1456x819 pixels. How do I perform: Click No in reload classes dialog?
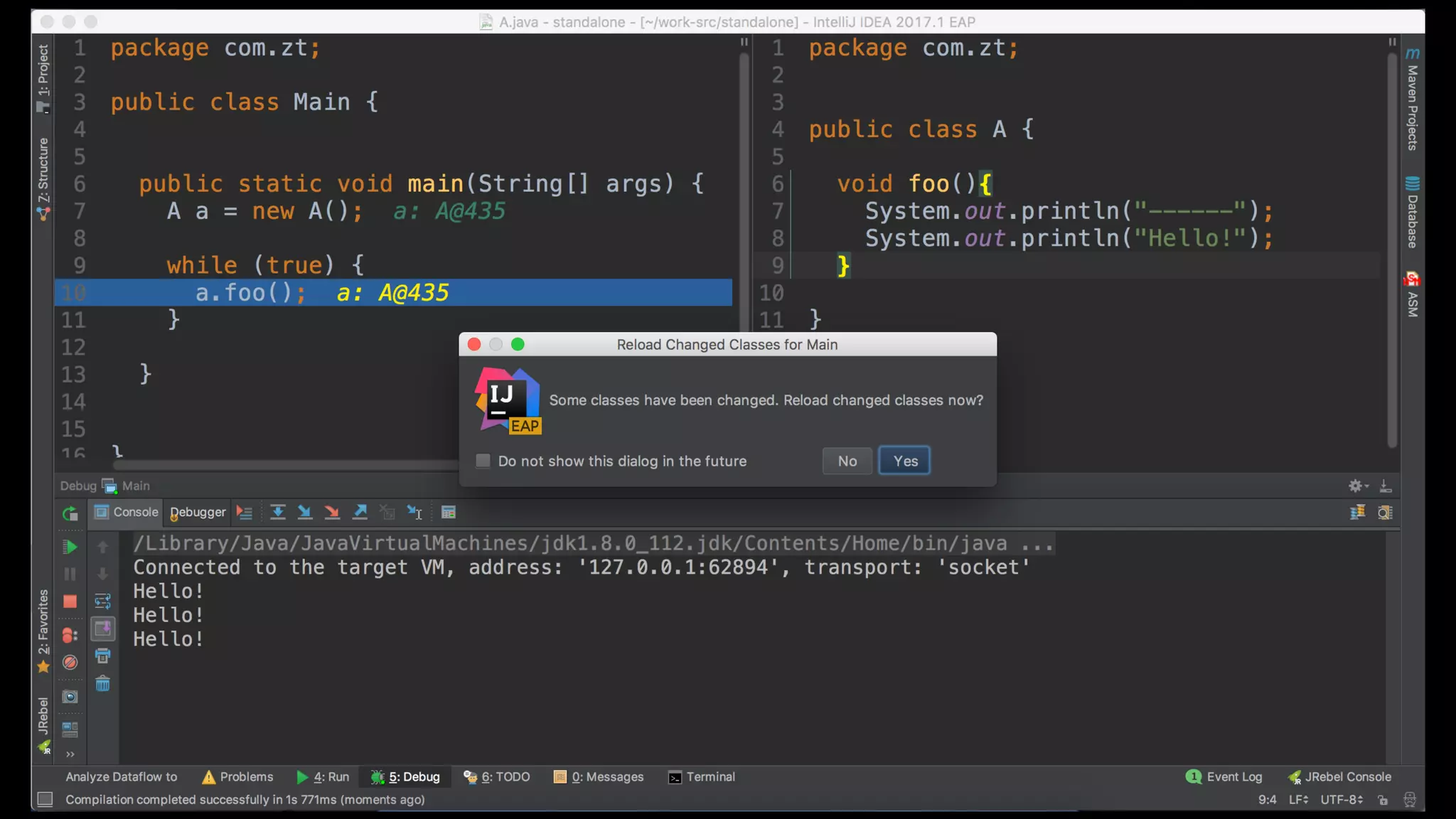(847, 461)
